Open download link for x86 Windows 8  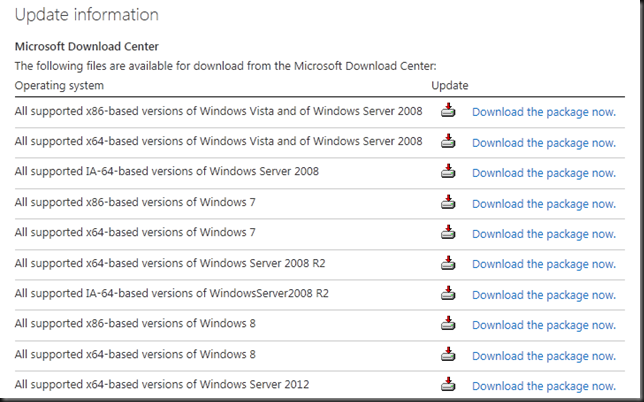[x=544, y=325]
